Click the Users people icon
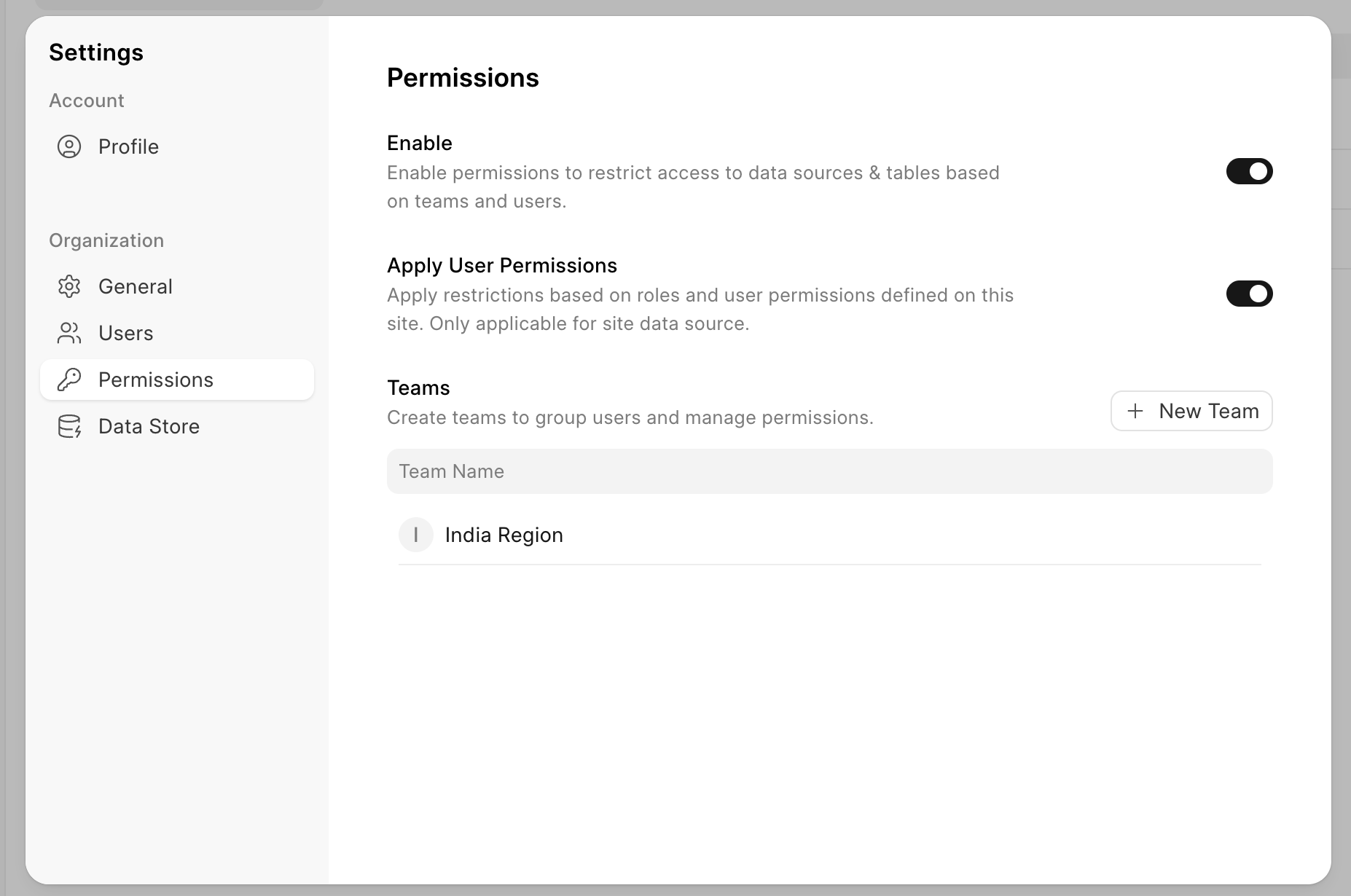Screen dimensions: 1351x896 click(x=69, y=333)
